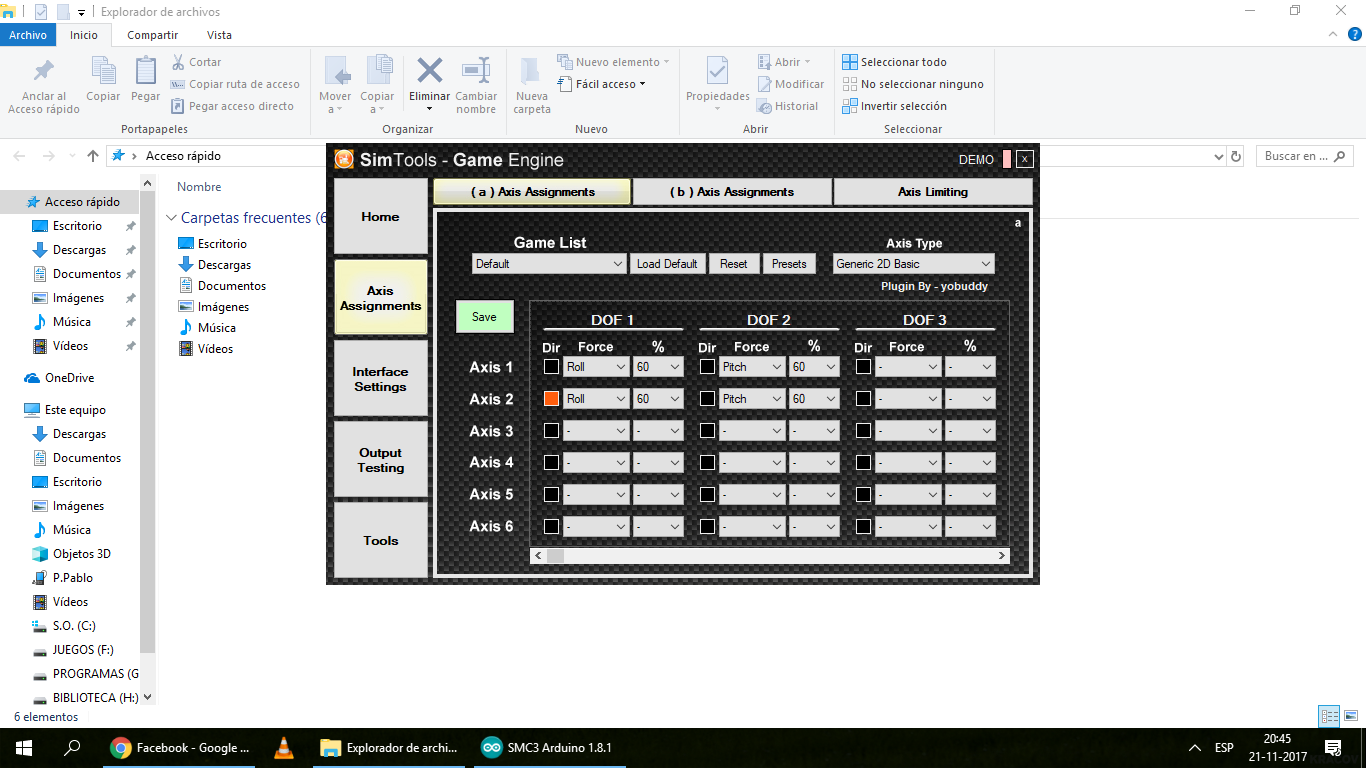This screenshot has width=1366, height=768.
Task: Click the Acceso rápido address bar
Action: (668, 156)
